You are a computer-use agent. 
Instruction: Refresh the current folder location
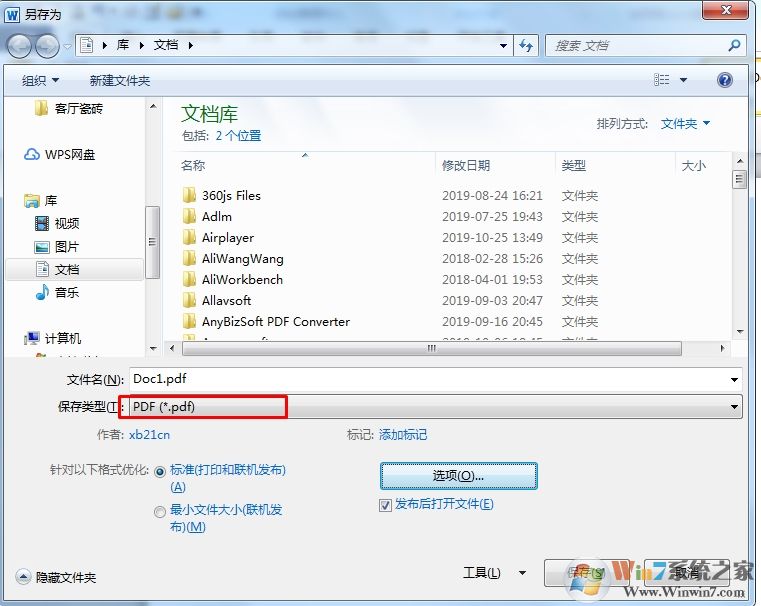(526, 46)
